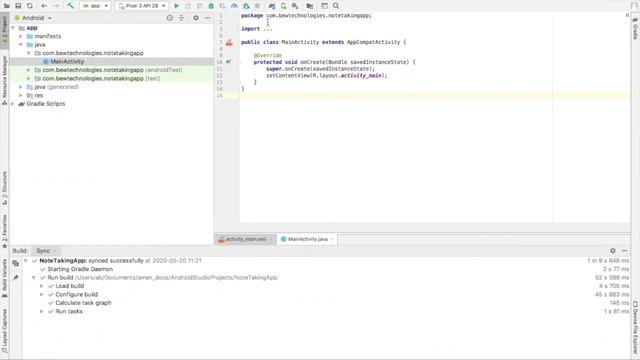Screen dimensions: 640x360
Task: Expand the androidTest package node
Action: 29,70
